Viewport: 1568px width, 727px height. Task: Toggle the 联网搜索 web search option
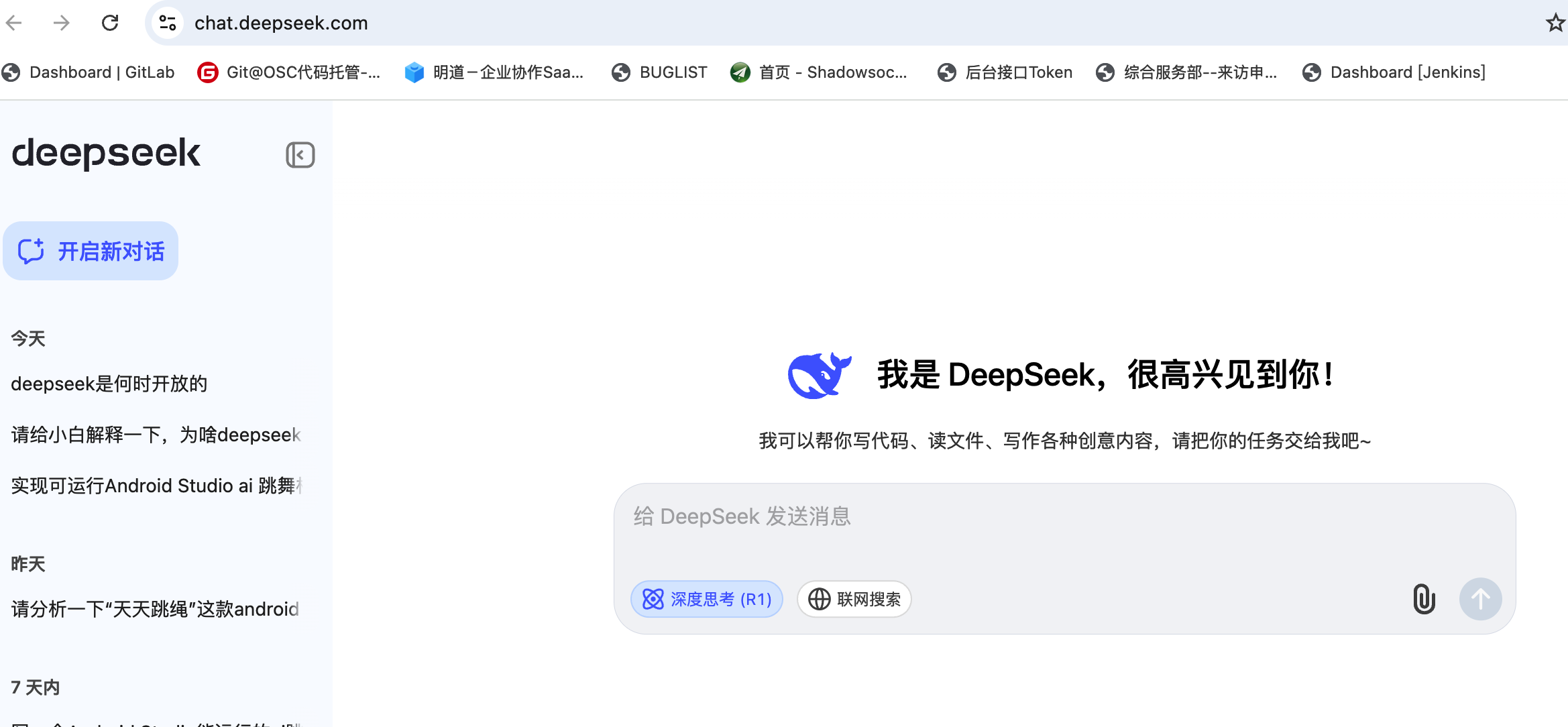[x=854, y=599]
